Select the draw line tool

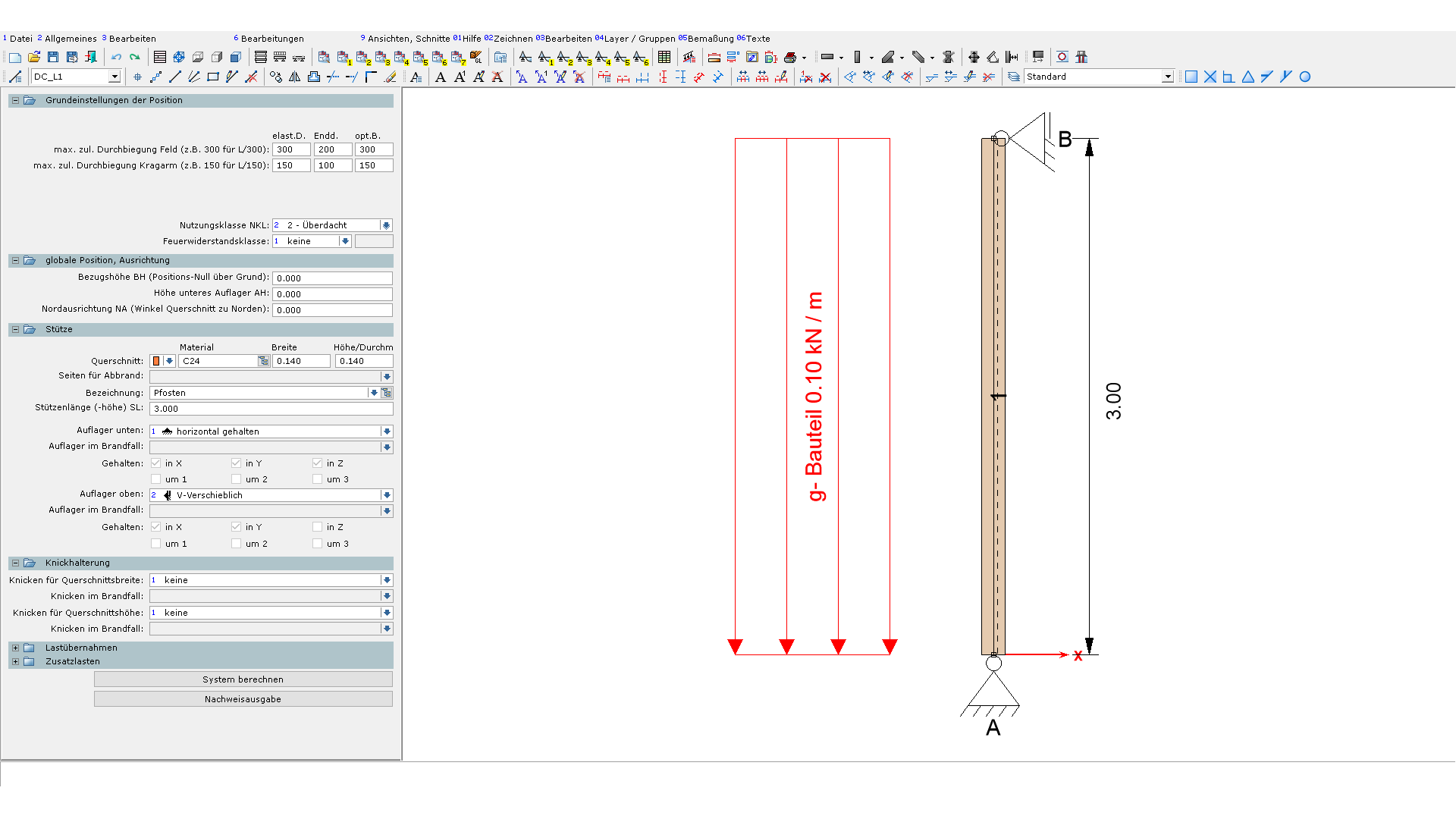pos(175,77)
